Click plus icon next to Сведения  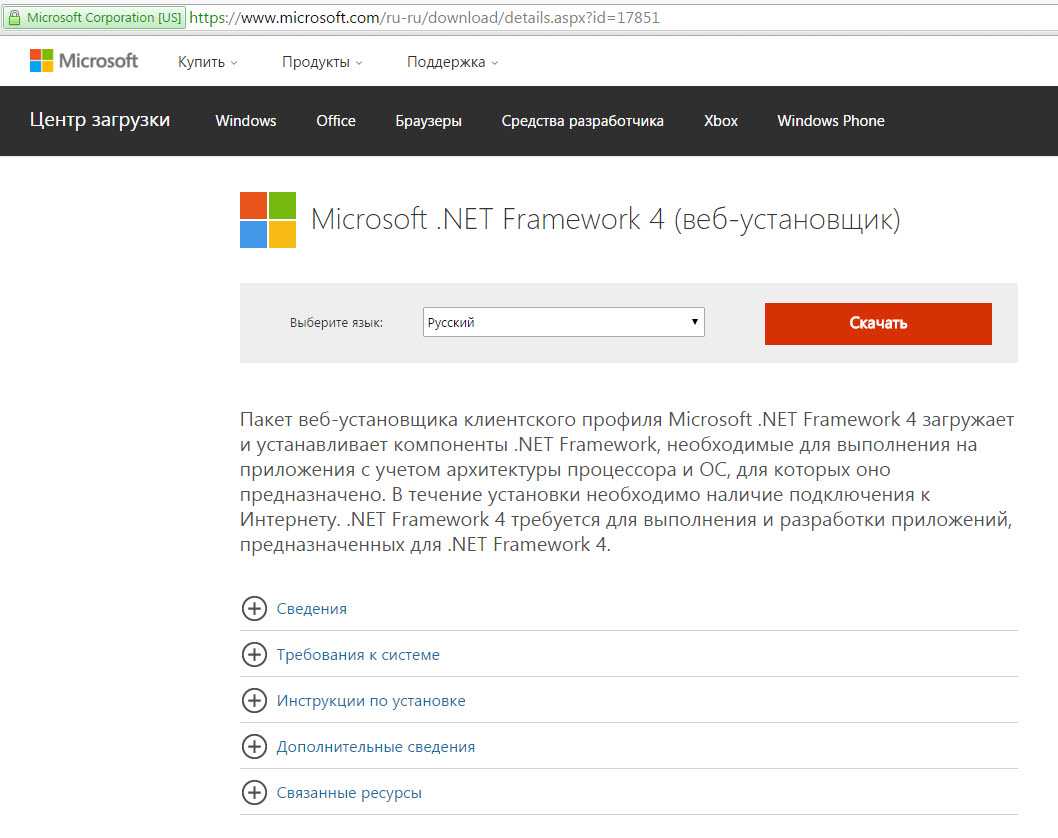(x=255, y=608)
